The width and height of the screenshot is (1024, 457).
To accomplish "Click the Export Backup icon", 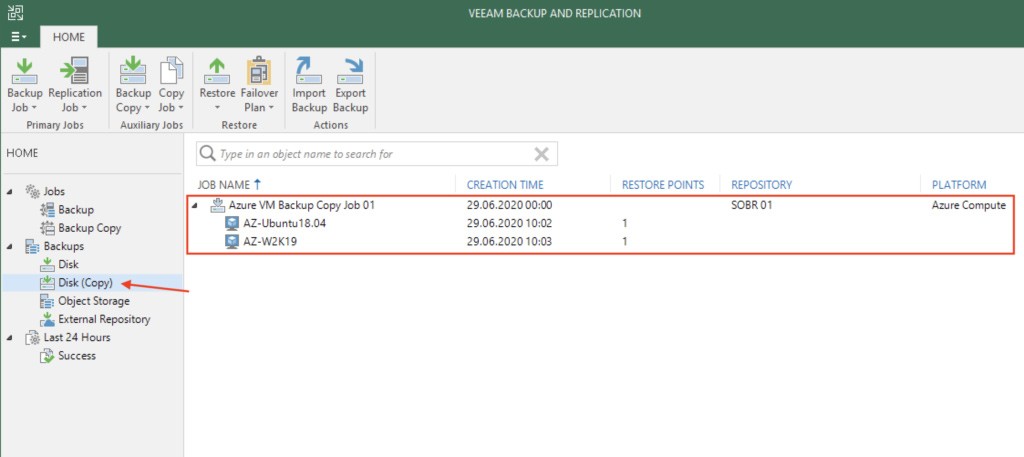I will (350, 71).
